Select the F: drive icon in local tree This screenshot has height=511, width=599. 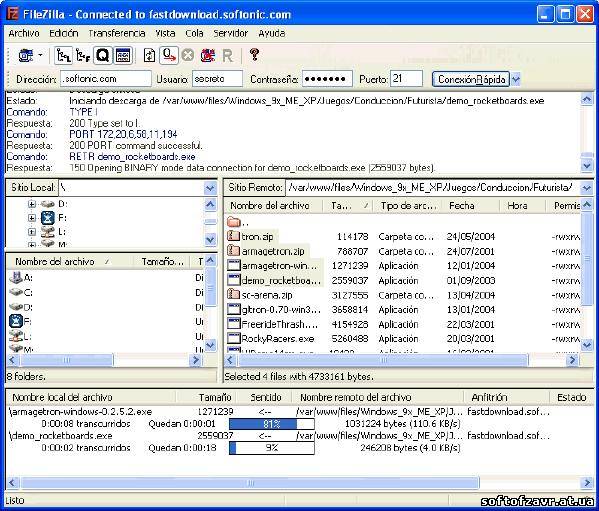[x=48, y=218]
